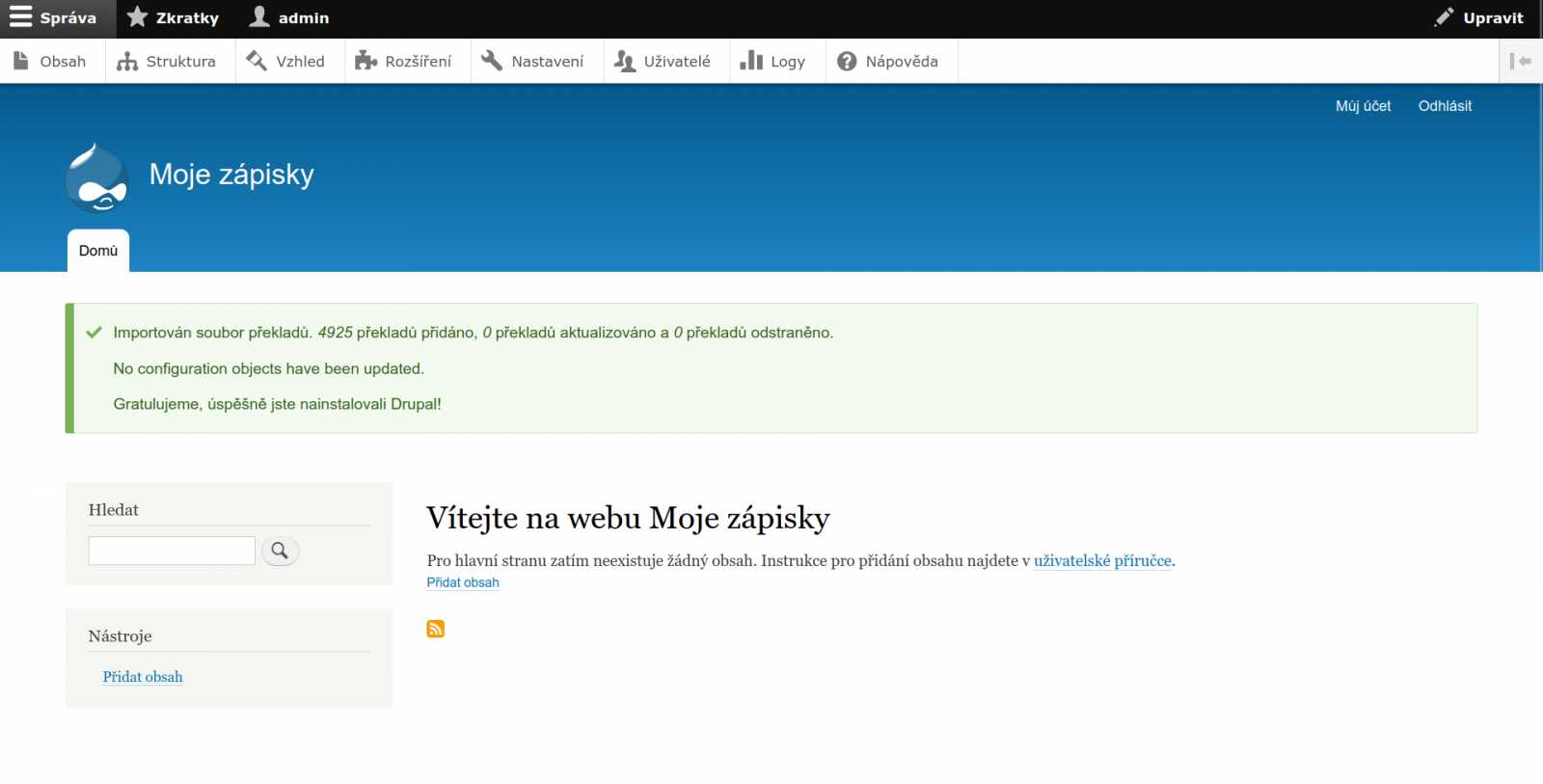Screen dimensions: 1543x784
Task: Select the Domů tab
Action: (98, 251)
